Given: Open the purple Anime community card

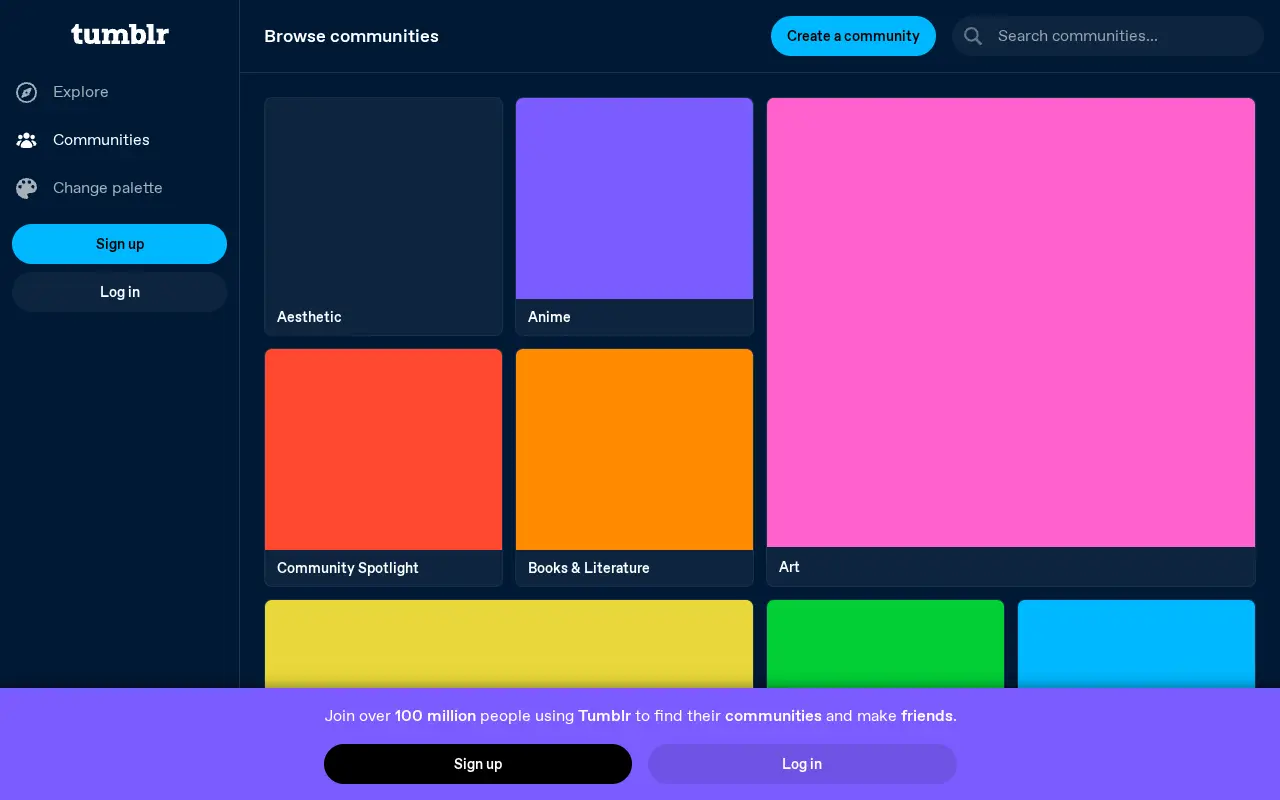Looking at the screenshot, I should tap(634, 216).
